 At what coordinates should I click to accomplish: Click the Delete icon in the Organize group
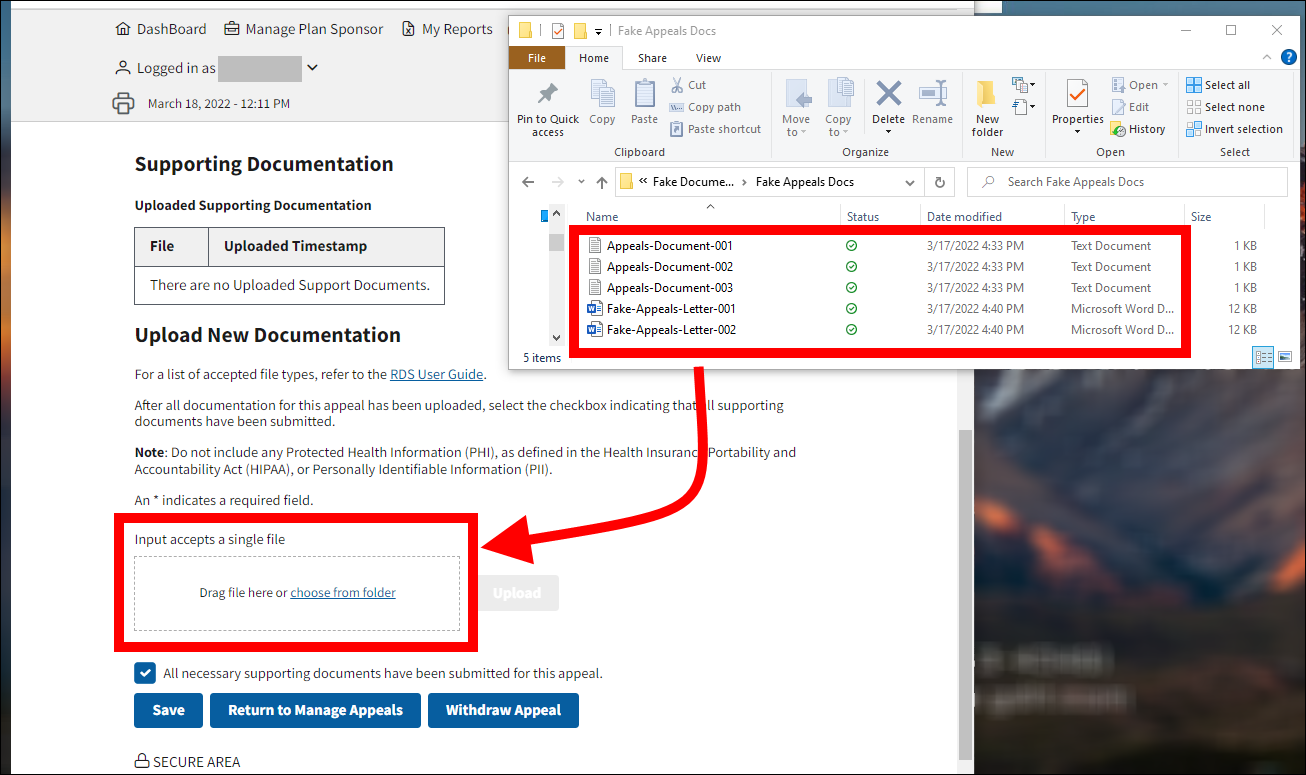[x=888, y=95]
